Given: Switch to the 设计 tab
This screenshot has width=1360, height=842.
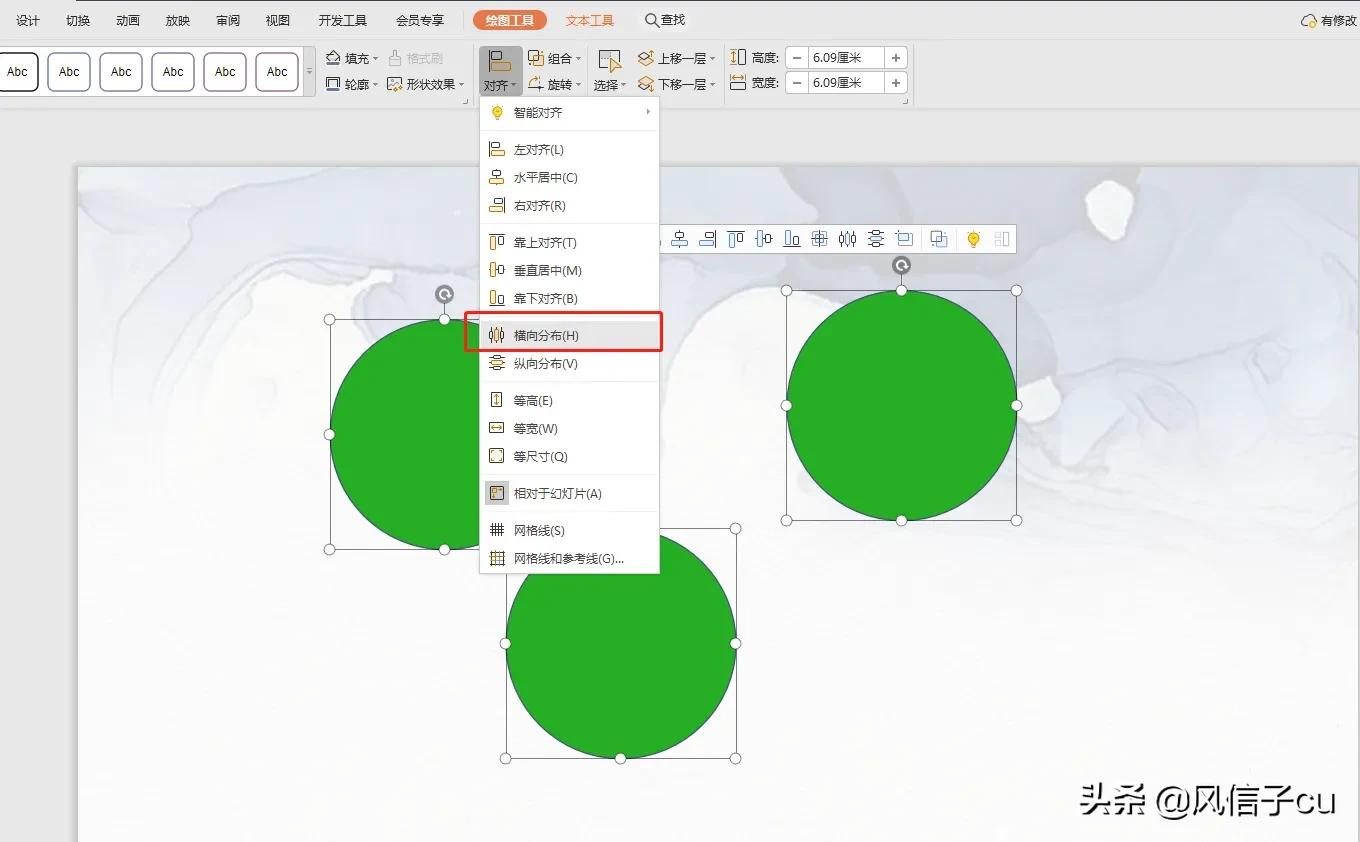Looking at the screenshot, I should 28,20.
